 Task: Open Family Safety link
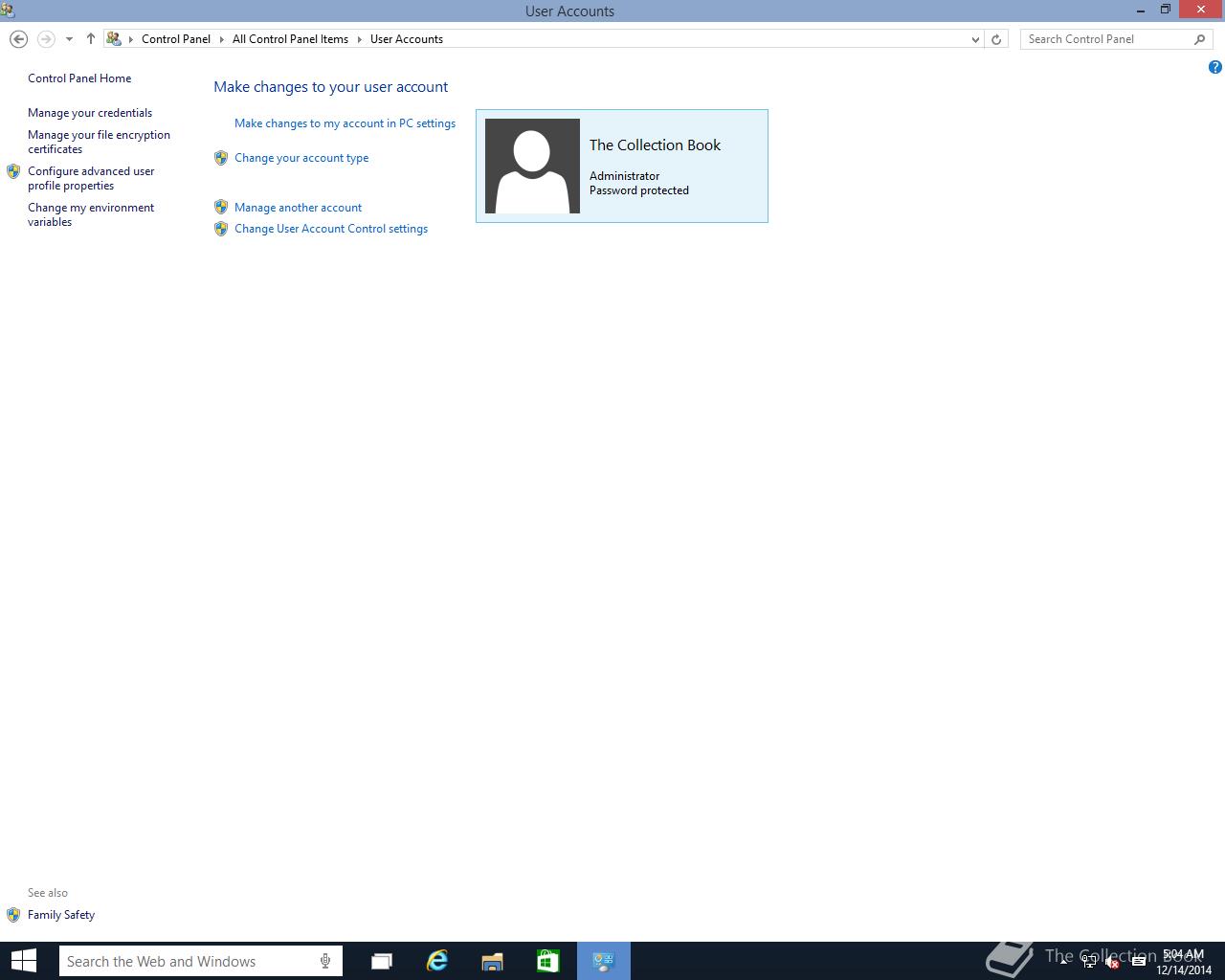(x=61, y=915)
